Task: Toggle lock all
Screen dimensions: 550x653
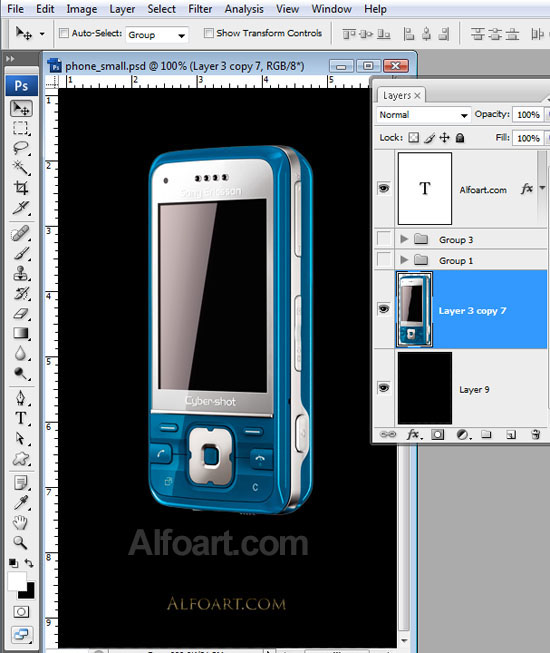Action: point(460,137)
